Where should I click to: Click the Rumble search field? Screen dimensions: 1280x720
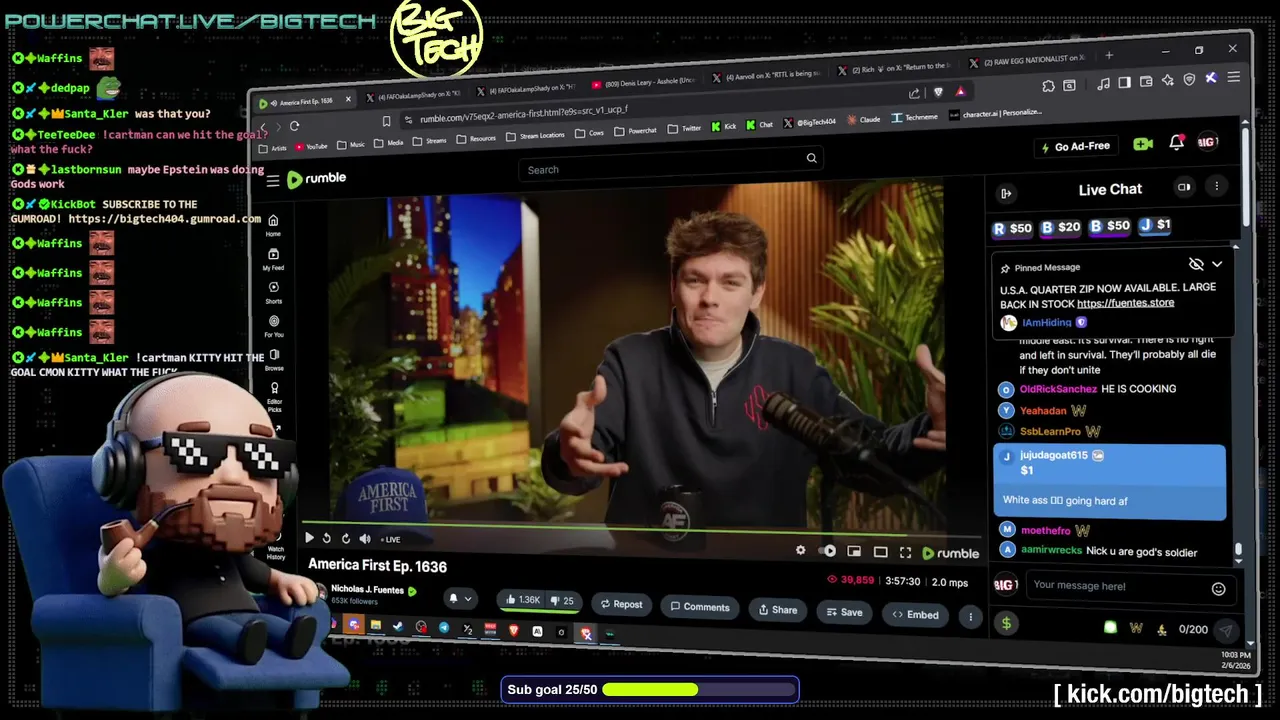click(x=672, y=166)
